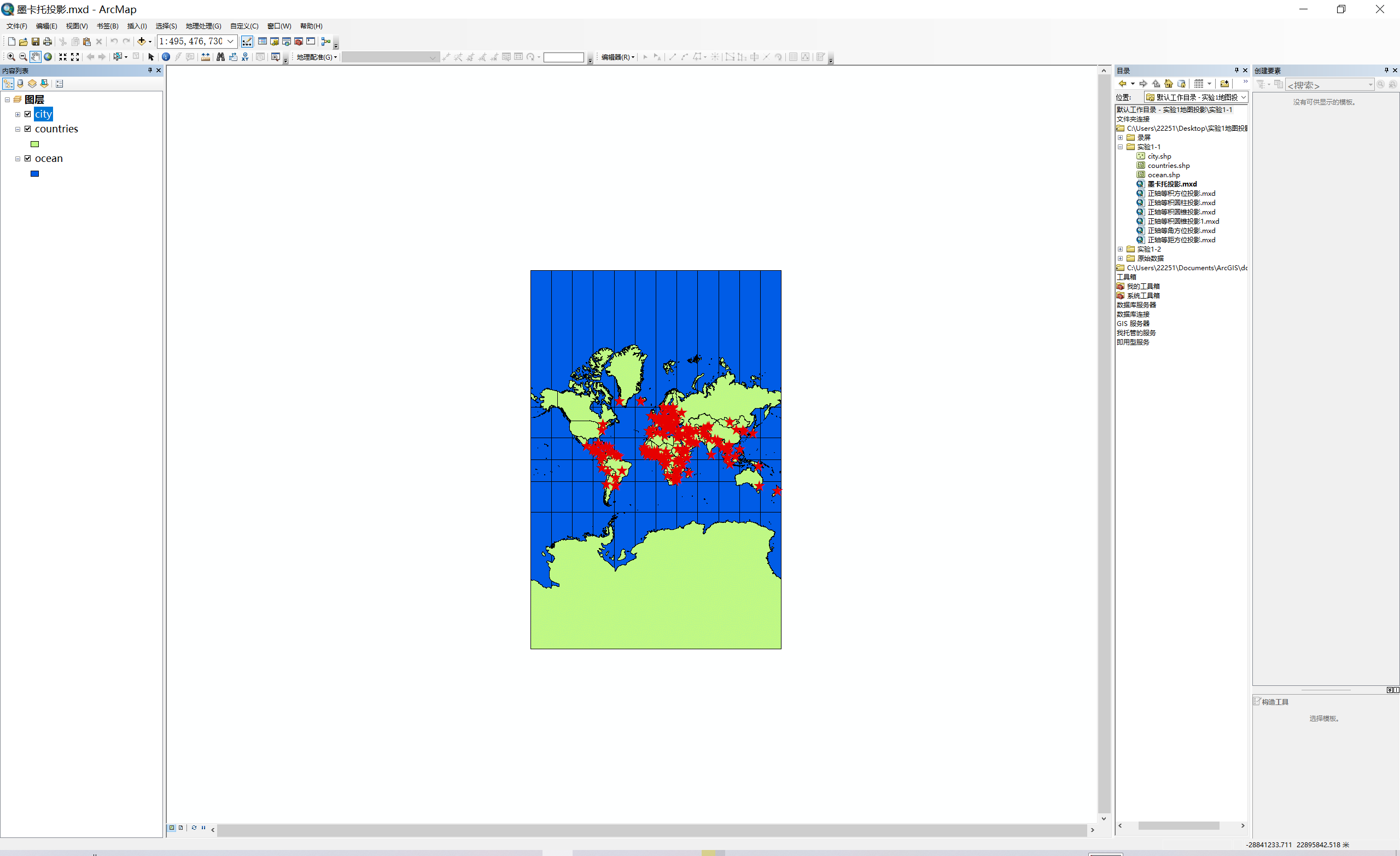Uncheck the city layer checkbox
Viewport: 1400px width, 856px height.
[x=28, y=114]
